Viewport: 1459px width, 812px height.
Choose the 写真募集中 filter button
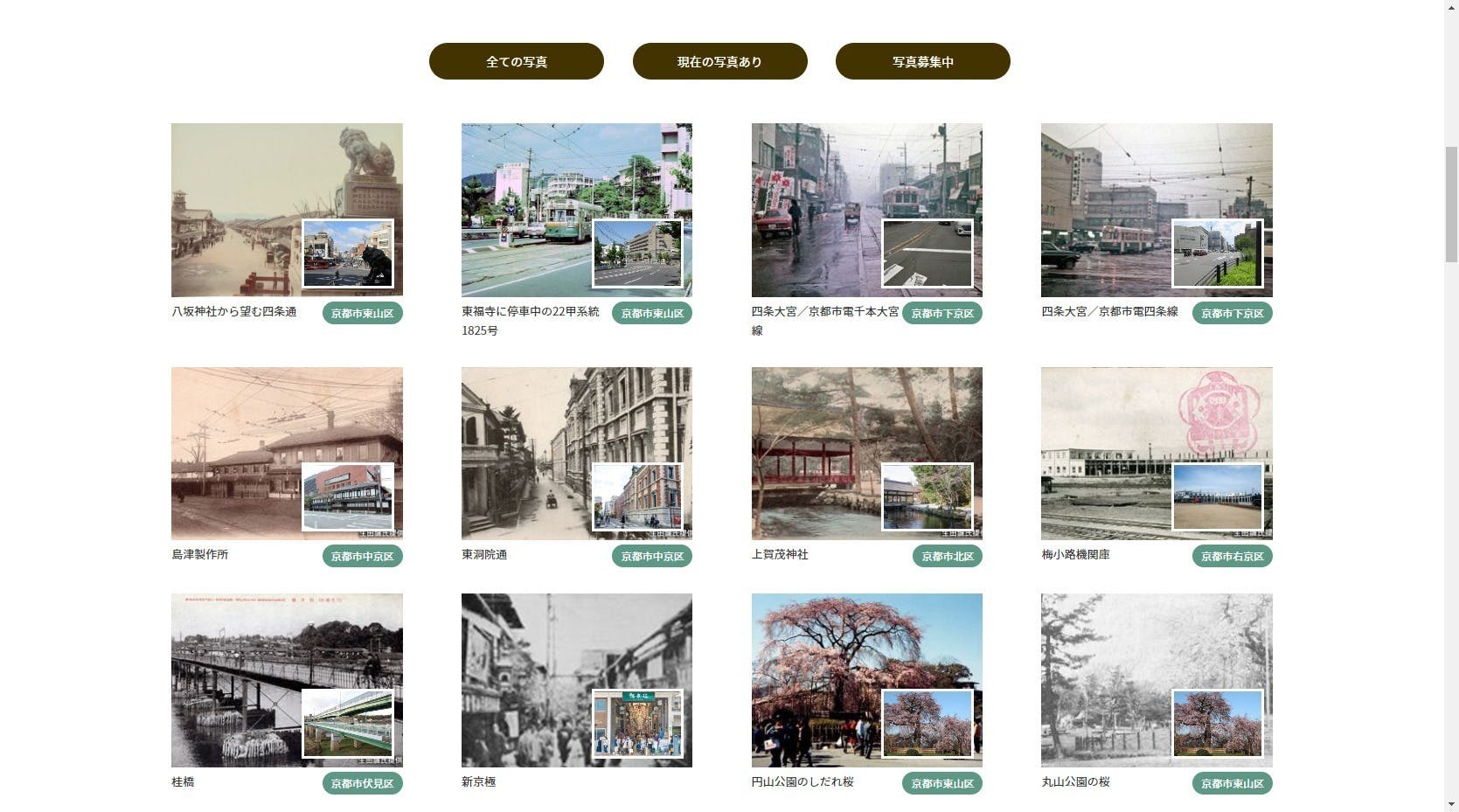(922, 61)
